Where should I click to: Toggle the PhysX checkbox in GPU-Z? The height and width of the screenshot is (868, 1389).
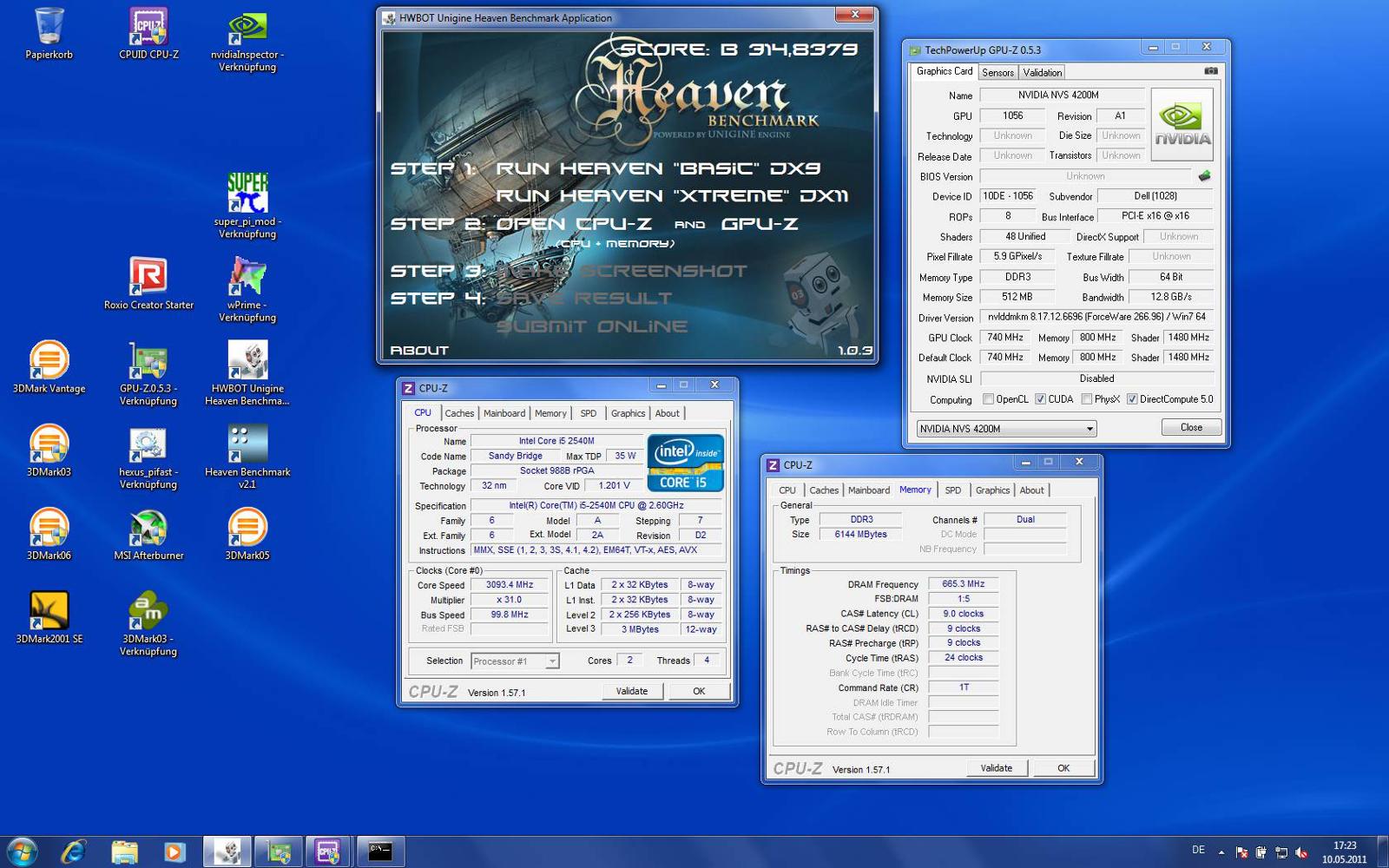point(1086,399)
